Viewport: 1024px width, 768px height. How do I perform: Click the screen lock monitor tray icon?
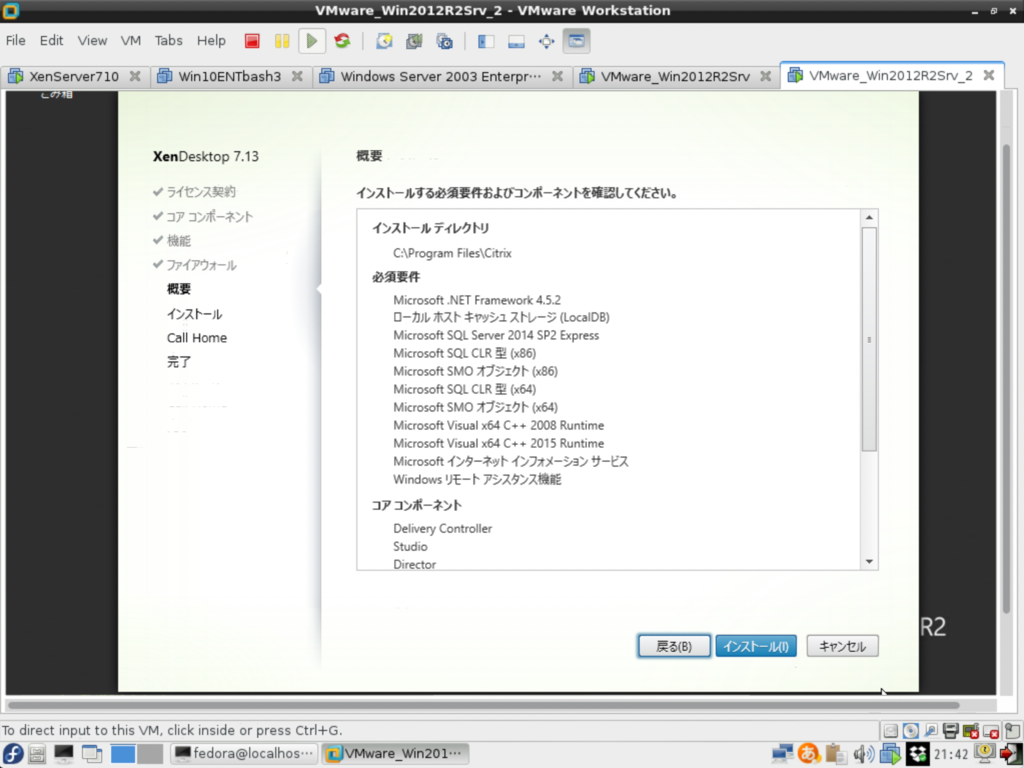click(984, 754)
